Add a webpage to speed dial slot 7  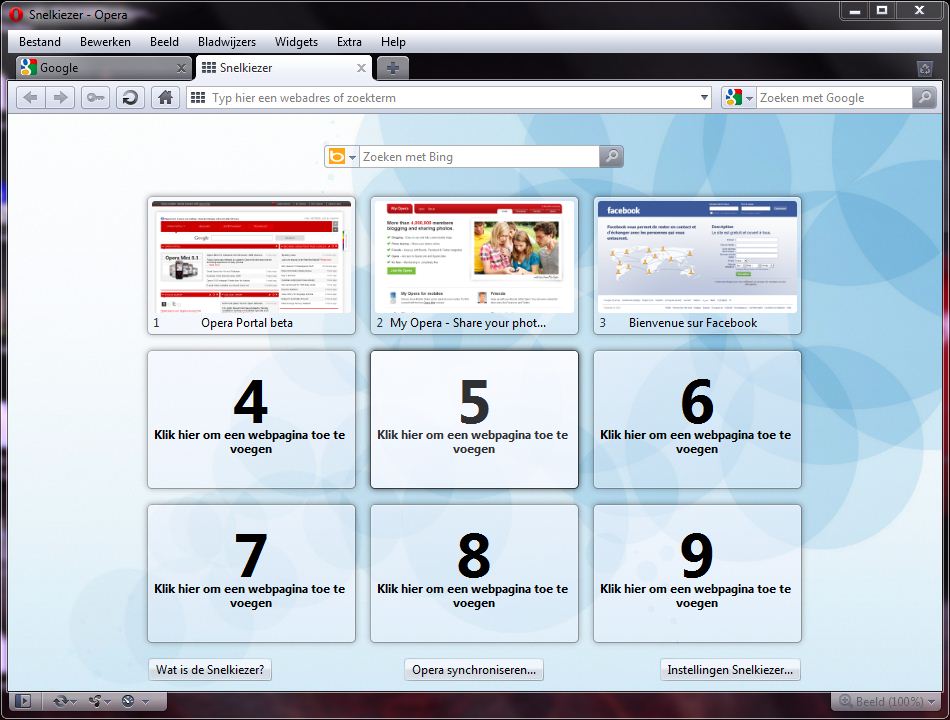click(251, 573)
